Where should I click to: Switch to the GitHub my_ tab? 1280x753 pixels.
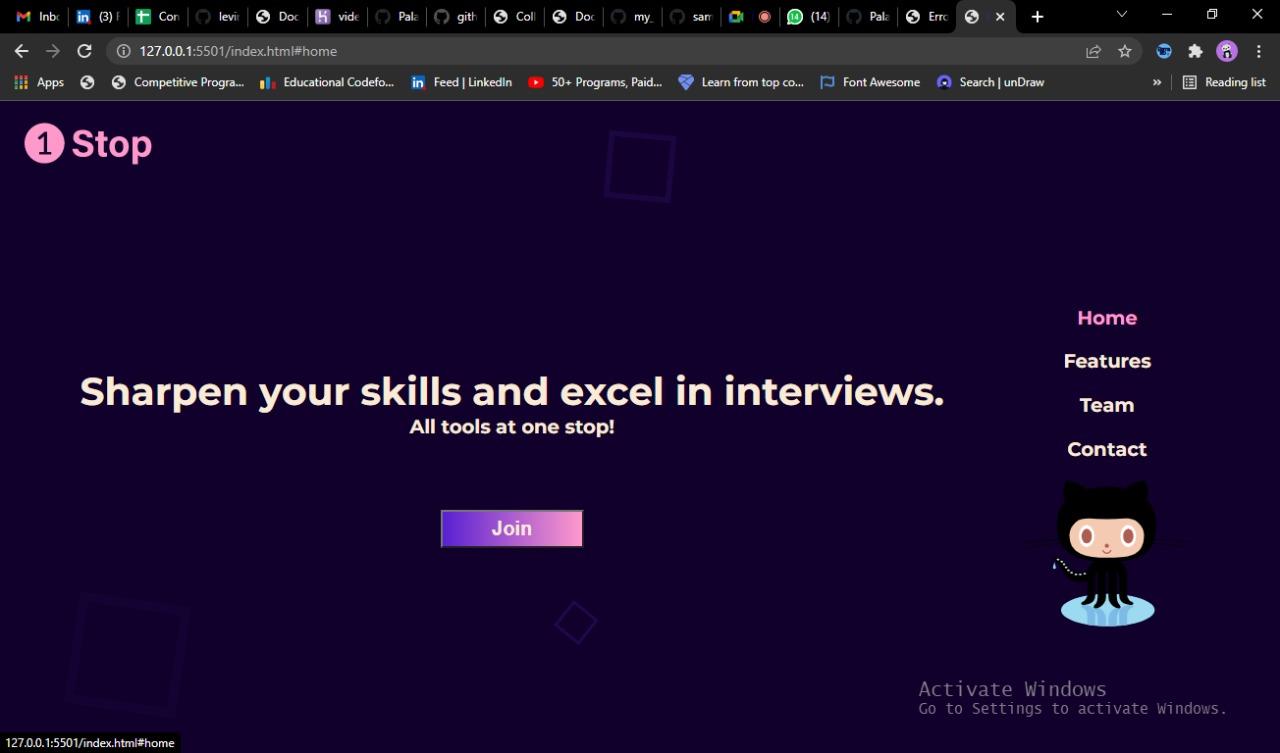632,17
